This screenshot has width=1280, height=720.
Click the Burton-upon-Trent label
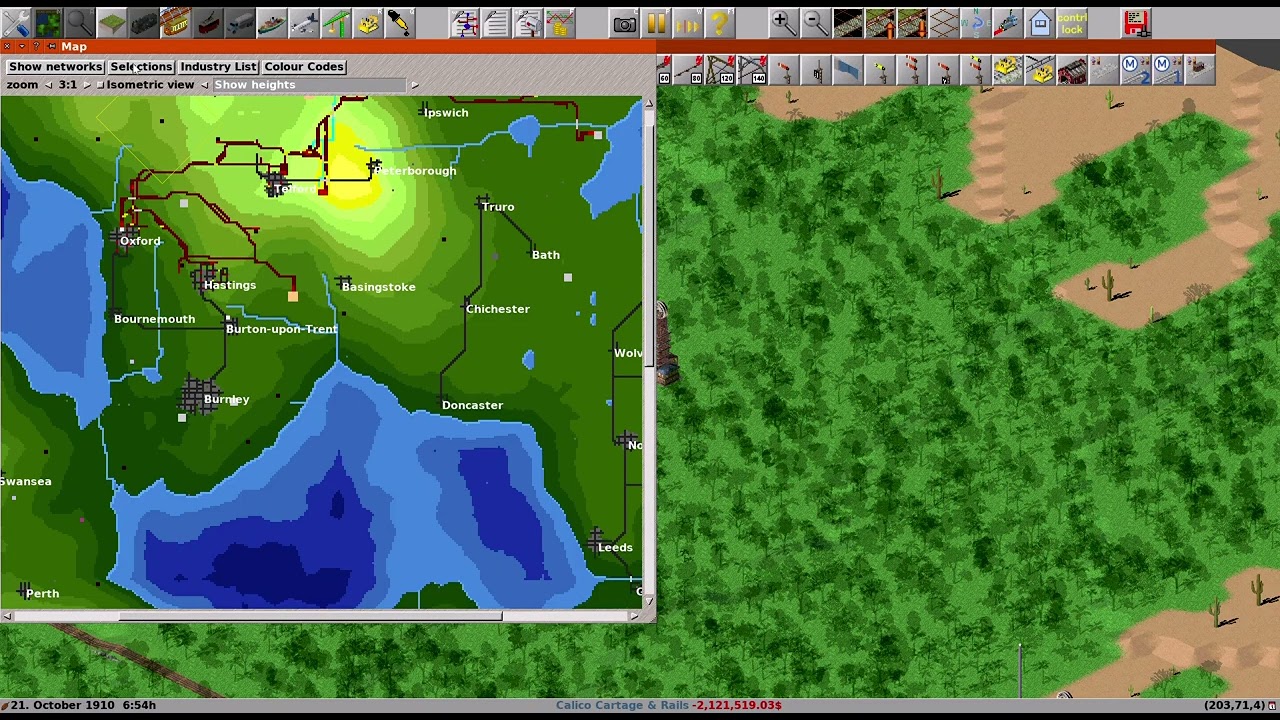281,329
